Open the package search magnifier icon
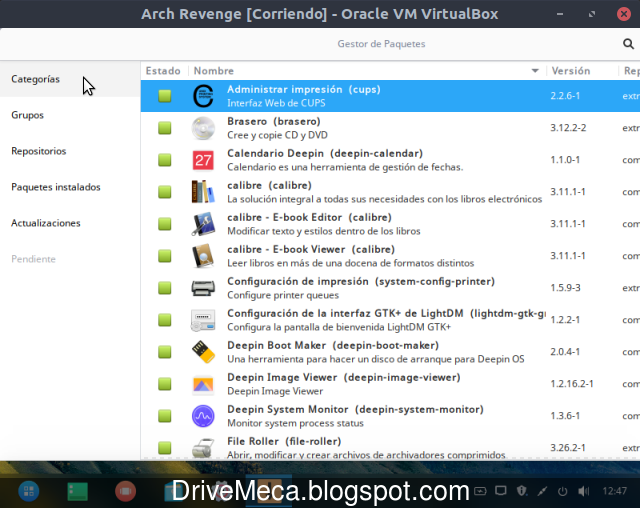 click(x=628, y=44)
